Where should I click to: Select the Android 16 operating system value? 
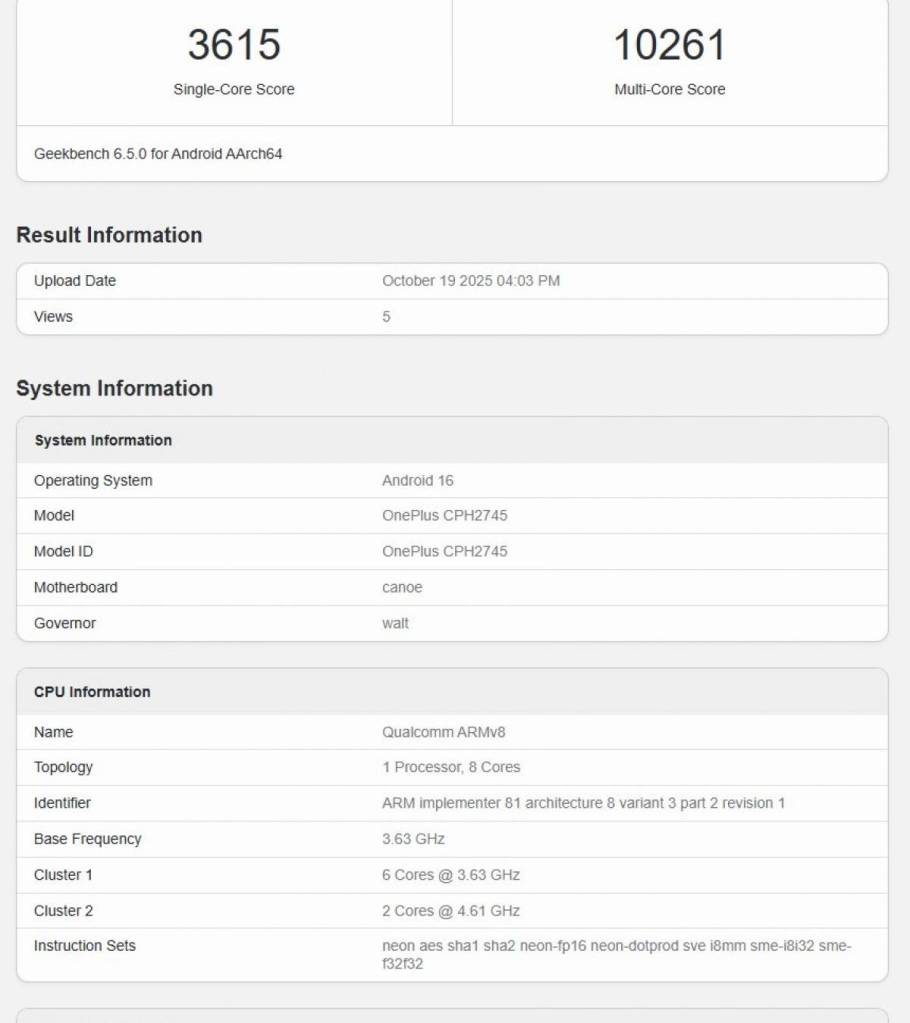tap(417, 480)
